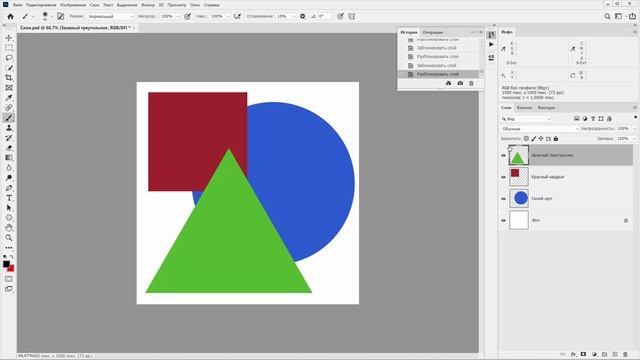The height and width of the screenshot is (360, 640).
Task: Open smoothing options gear icon
Action: click(x=302, y=16)
